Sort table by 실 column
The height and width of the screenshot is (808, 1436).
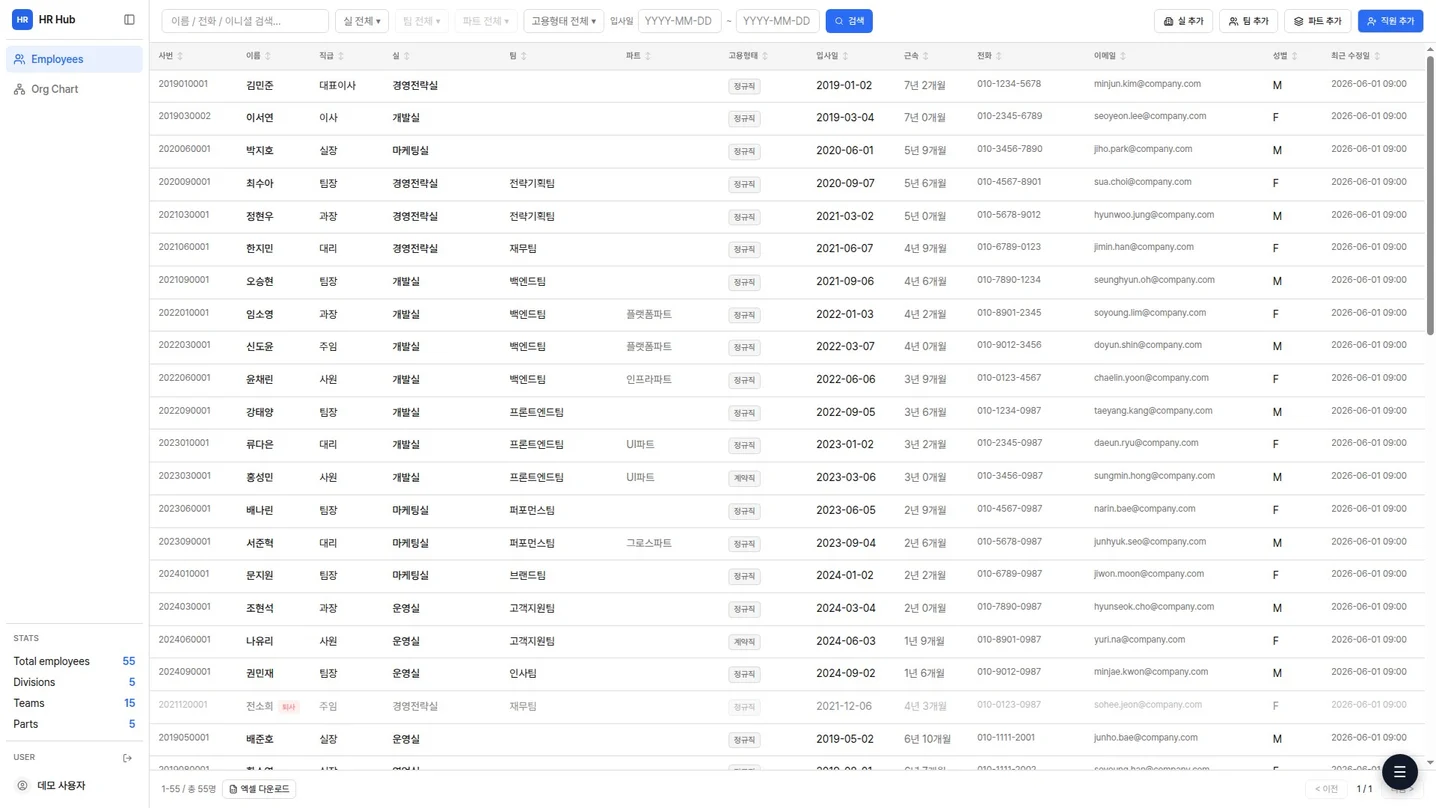tap(401, 56)
